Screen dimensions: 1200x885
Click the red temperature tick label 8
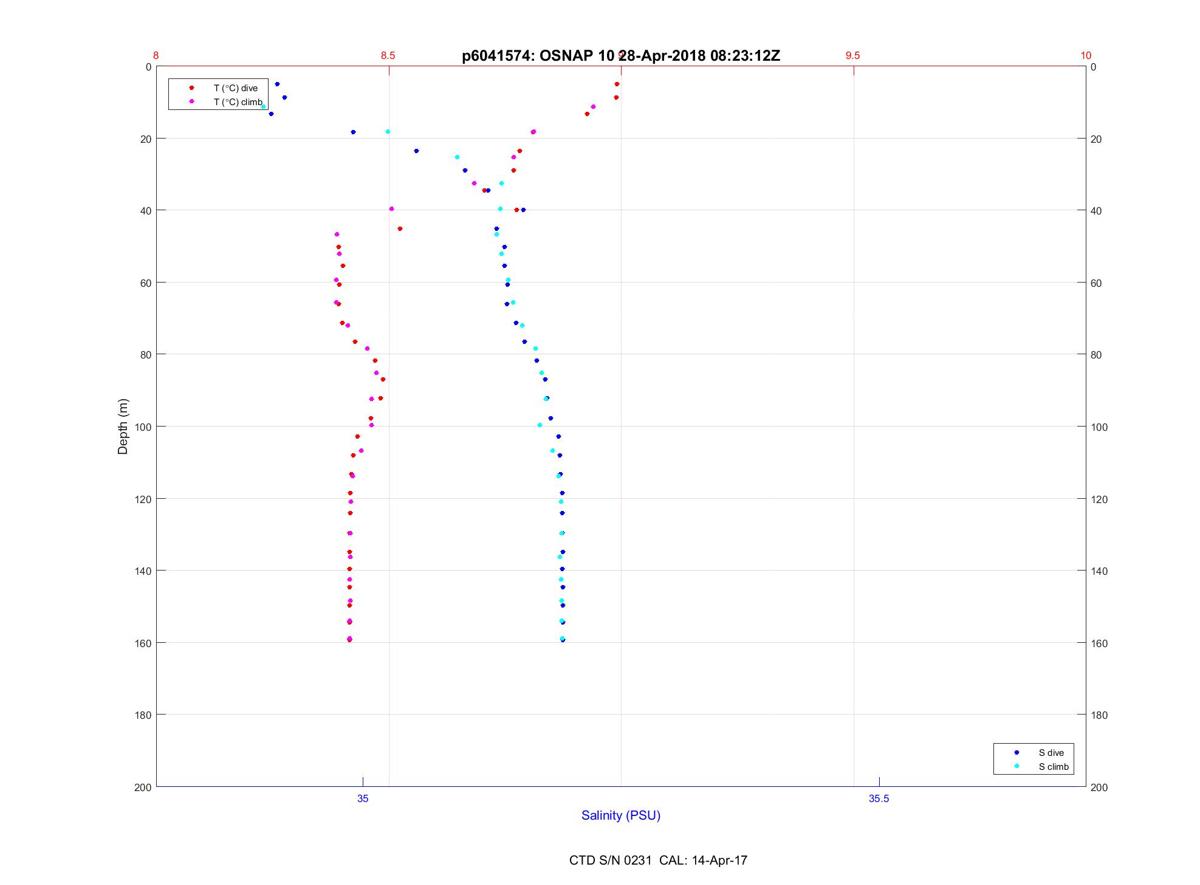[x=156, y=56]
